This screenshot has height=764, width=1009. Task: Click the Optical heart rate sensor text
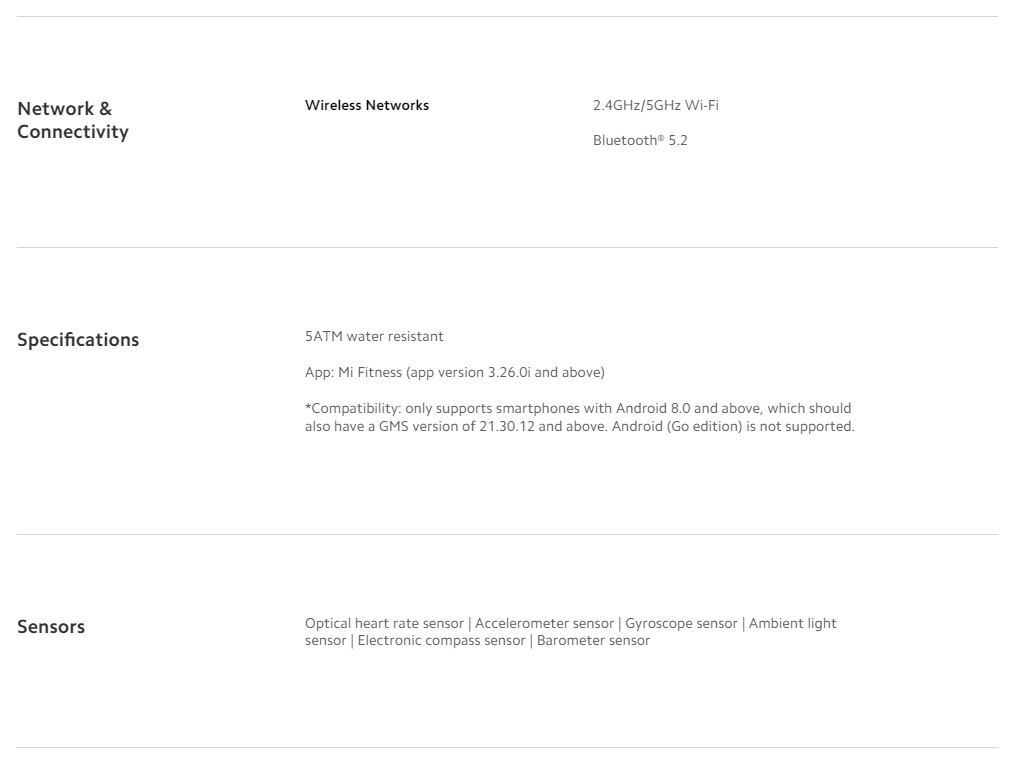(384, 624)
